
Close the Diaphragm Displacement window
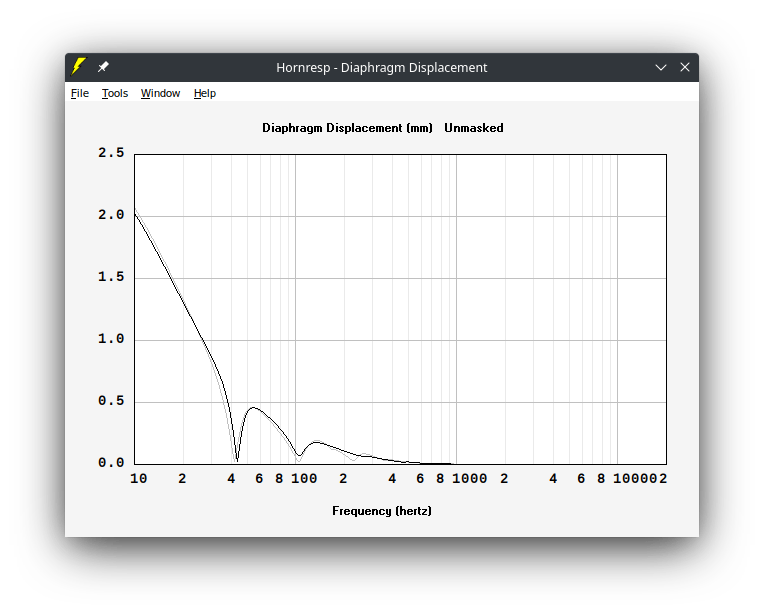pyautogui.click(x=685, y=67)
